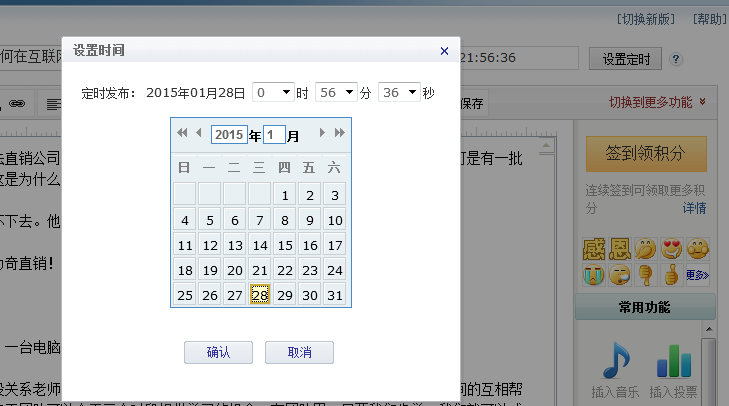The height and width of the screenshot is (406, 729).
Task: Confirm with the 确认 button
Action: (x=219, y=353)
